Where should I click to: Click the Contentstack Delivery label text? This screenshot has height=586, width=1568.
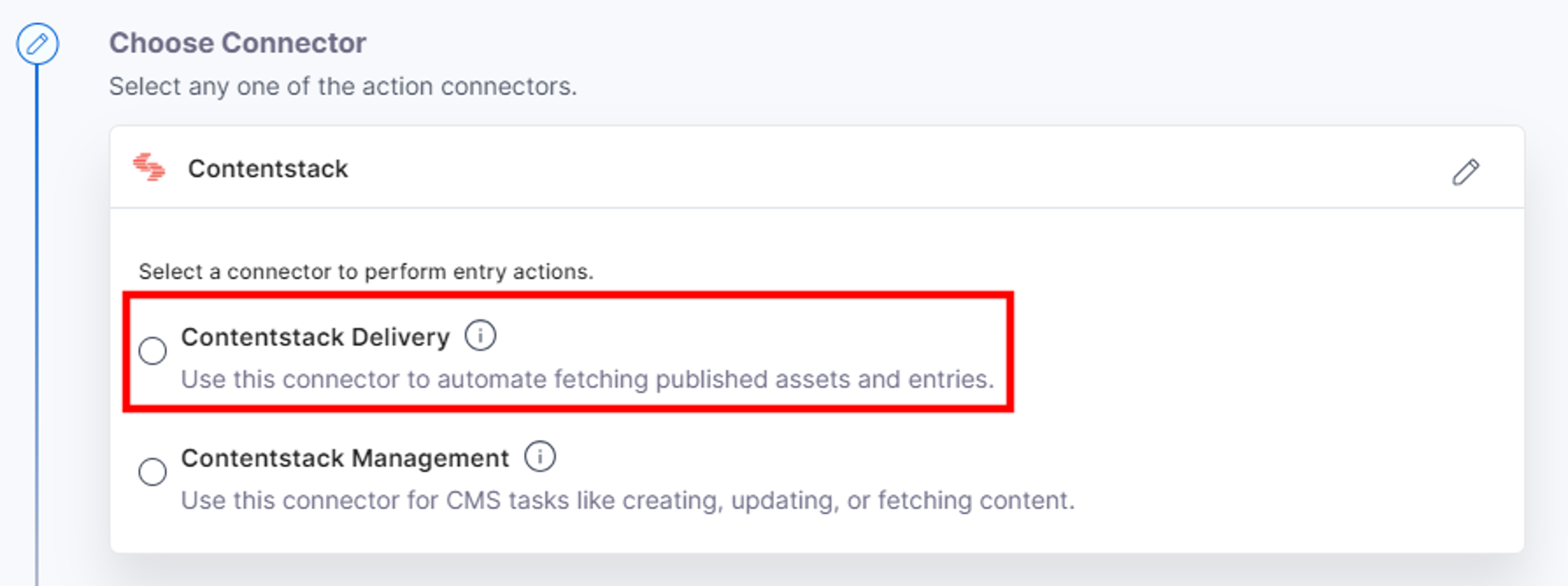coord(315,337)
